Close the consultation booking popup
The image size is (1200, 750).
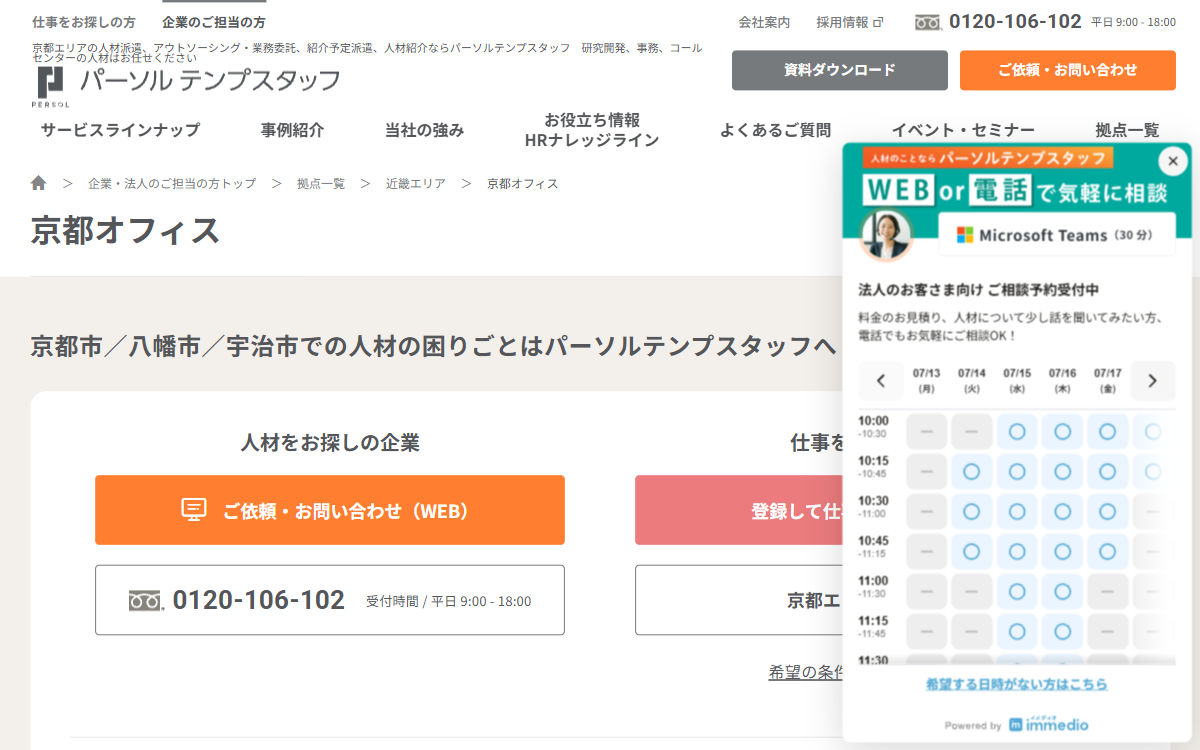click(1172, 161)
